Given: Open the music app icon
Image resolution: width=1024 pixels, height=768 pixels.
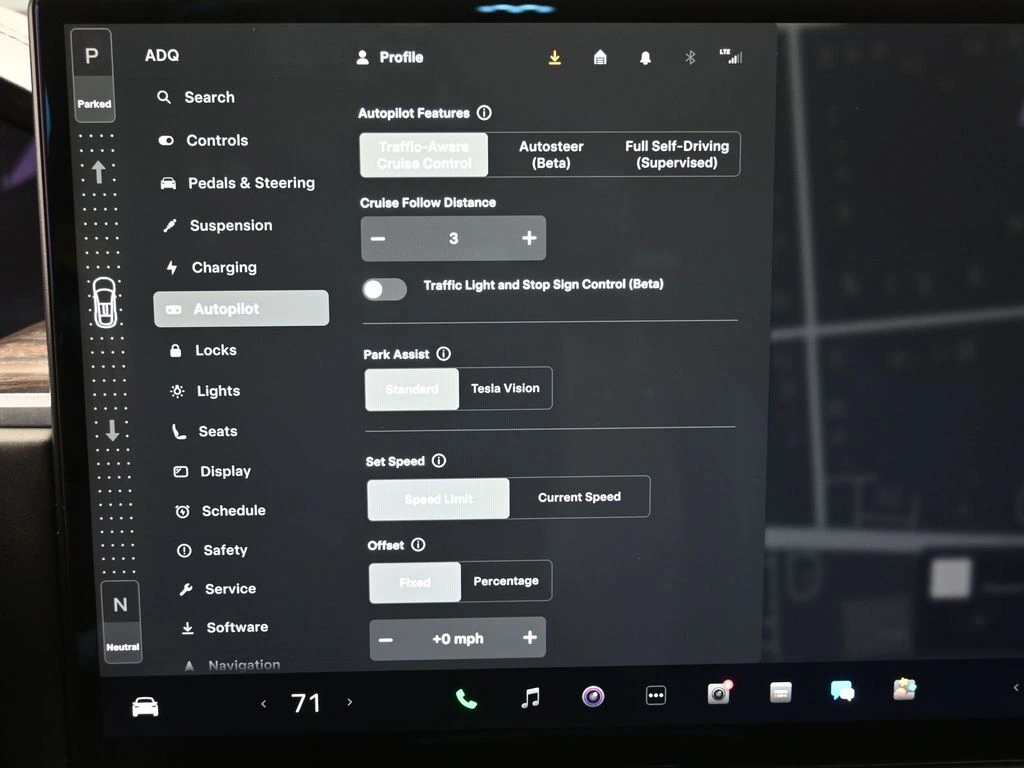Looking at the screenshot, I should coord(531,698).
